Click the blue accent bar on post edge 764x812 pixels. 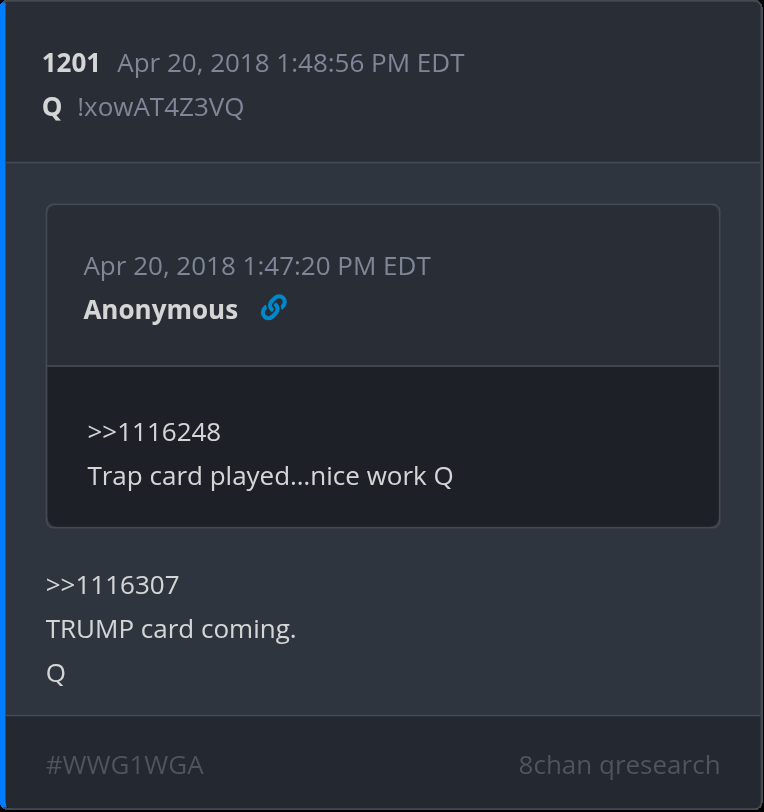click(x=3, y=406)
